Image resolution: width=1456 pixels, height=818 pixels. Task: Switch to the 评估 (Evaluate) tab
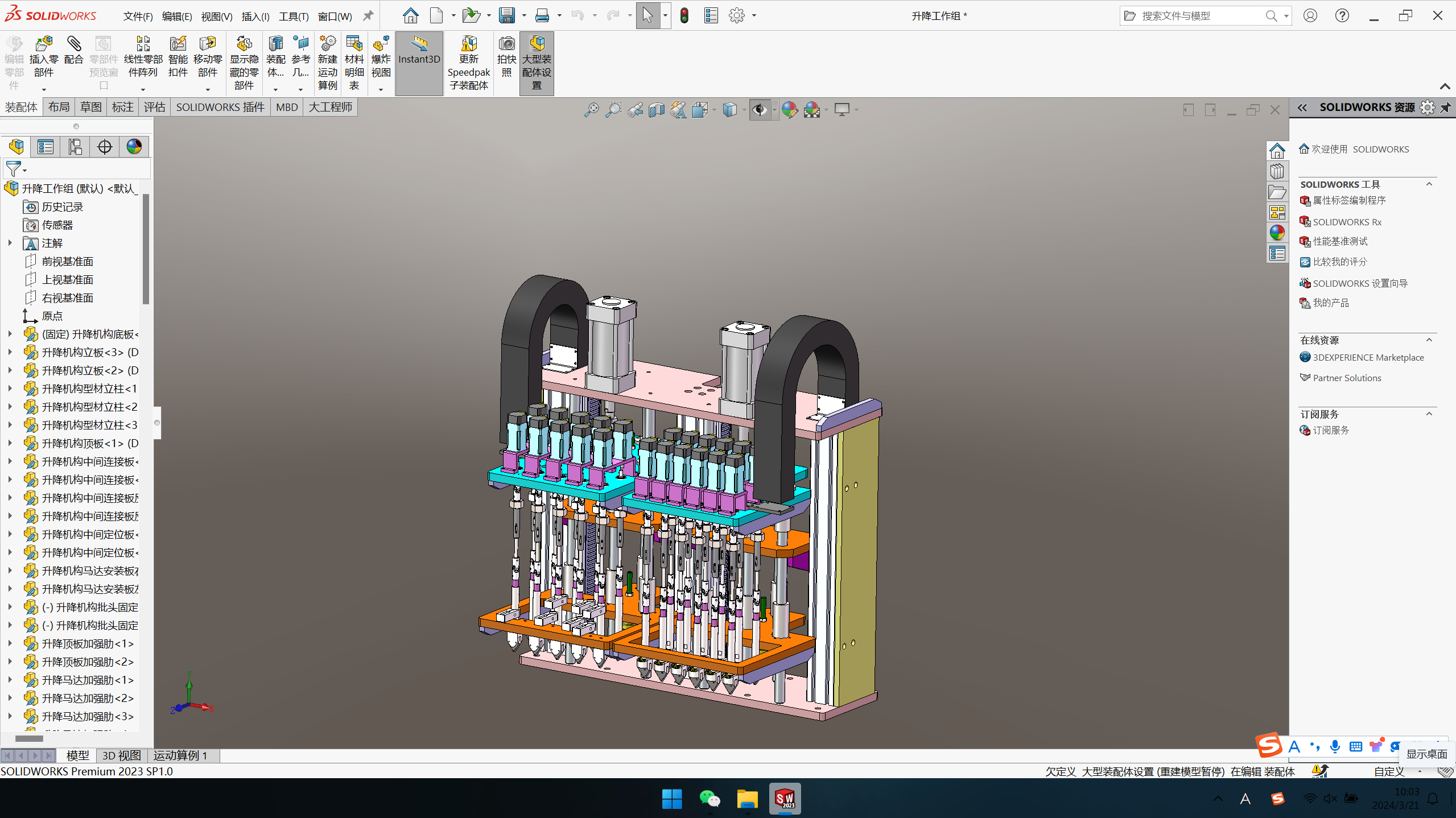click(x=154, y=107)
